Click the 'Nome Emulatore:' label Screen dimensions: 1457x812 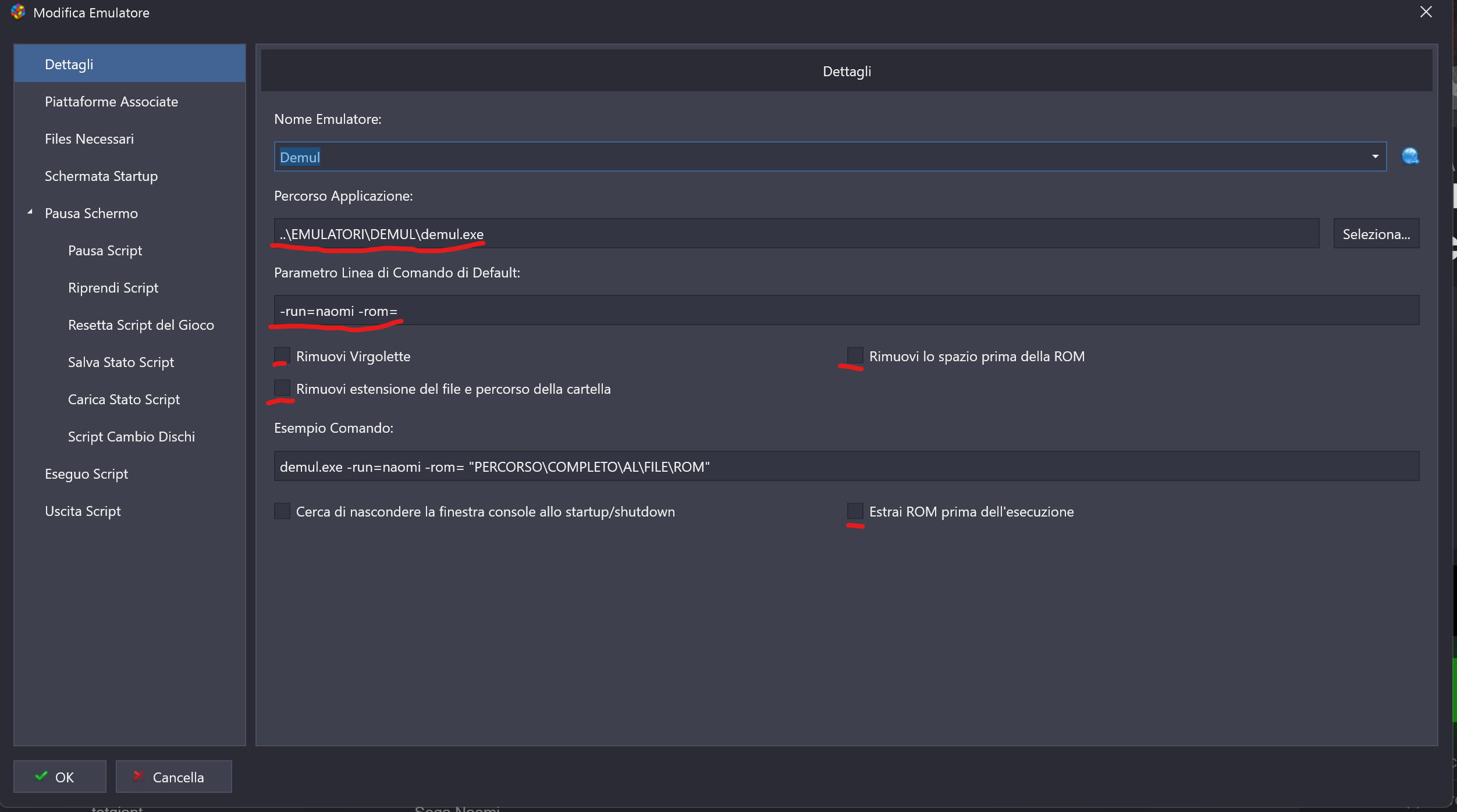[328, 119]
